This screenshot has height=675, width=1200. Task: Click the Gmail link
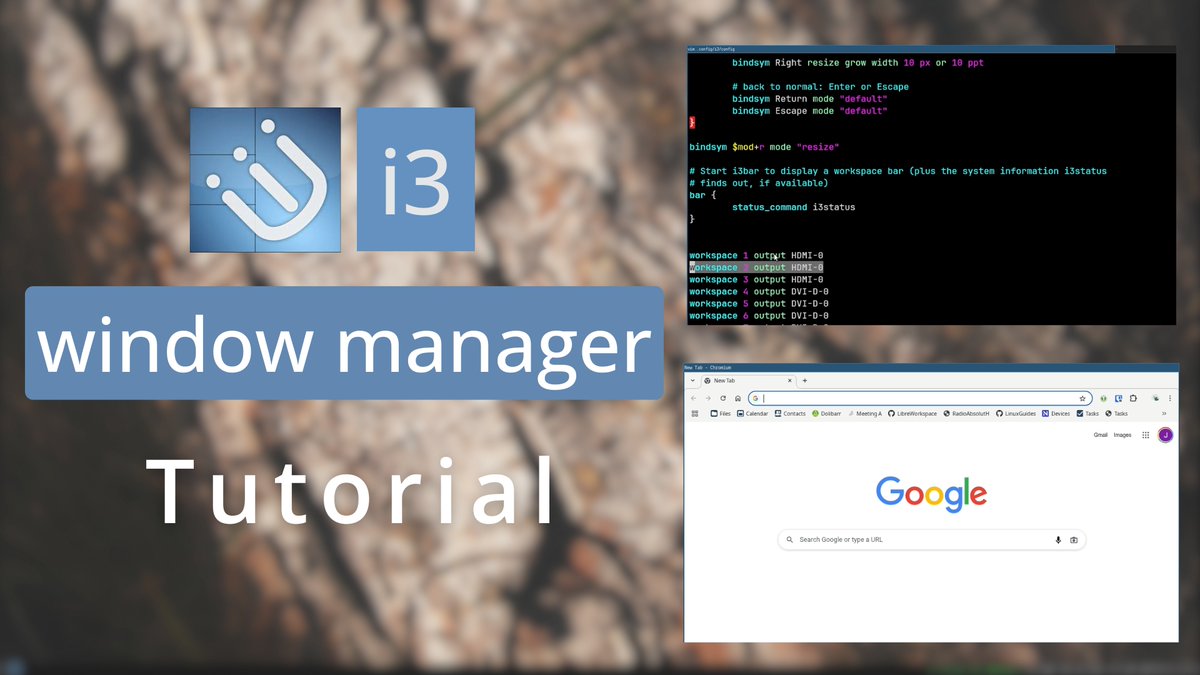pos(1100,435)
